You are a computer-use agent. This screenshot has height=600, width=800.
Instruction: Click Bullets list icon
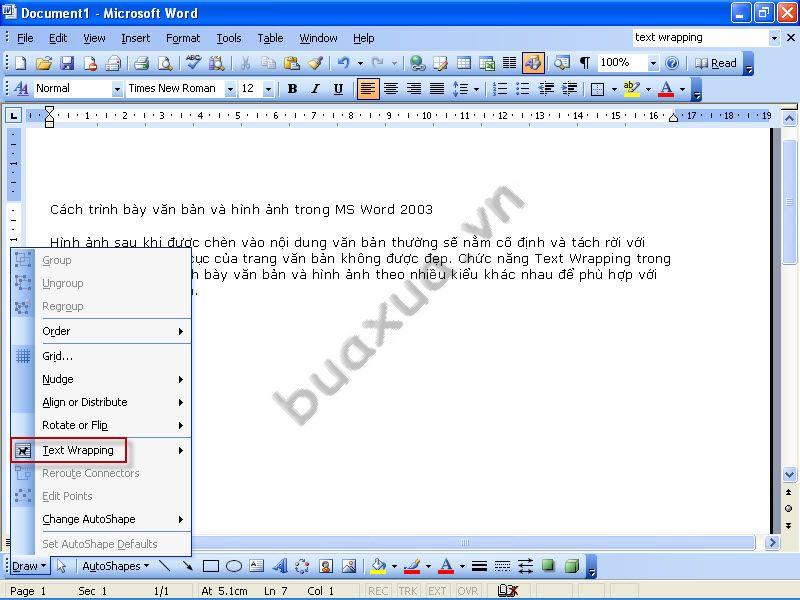coord(523,89)
